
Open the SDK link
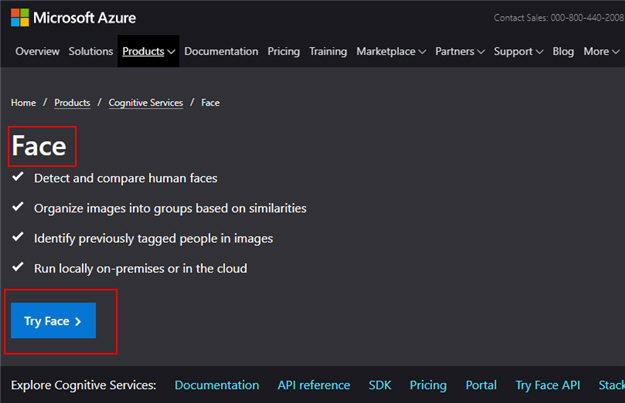point(380,385)
